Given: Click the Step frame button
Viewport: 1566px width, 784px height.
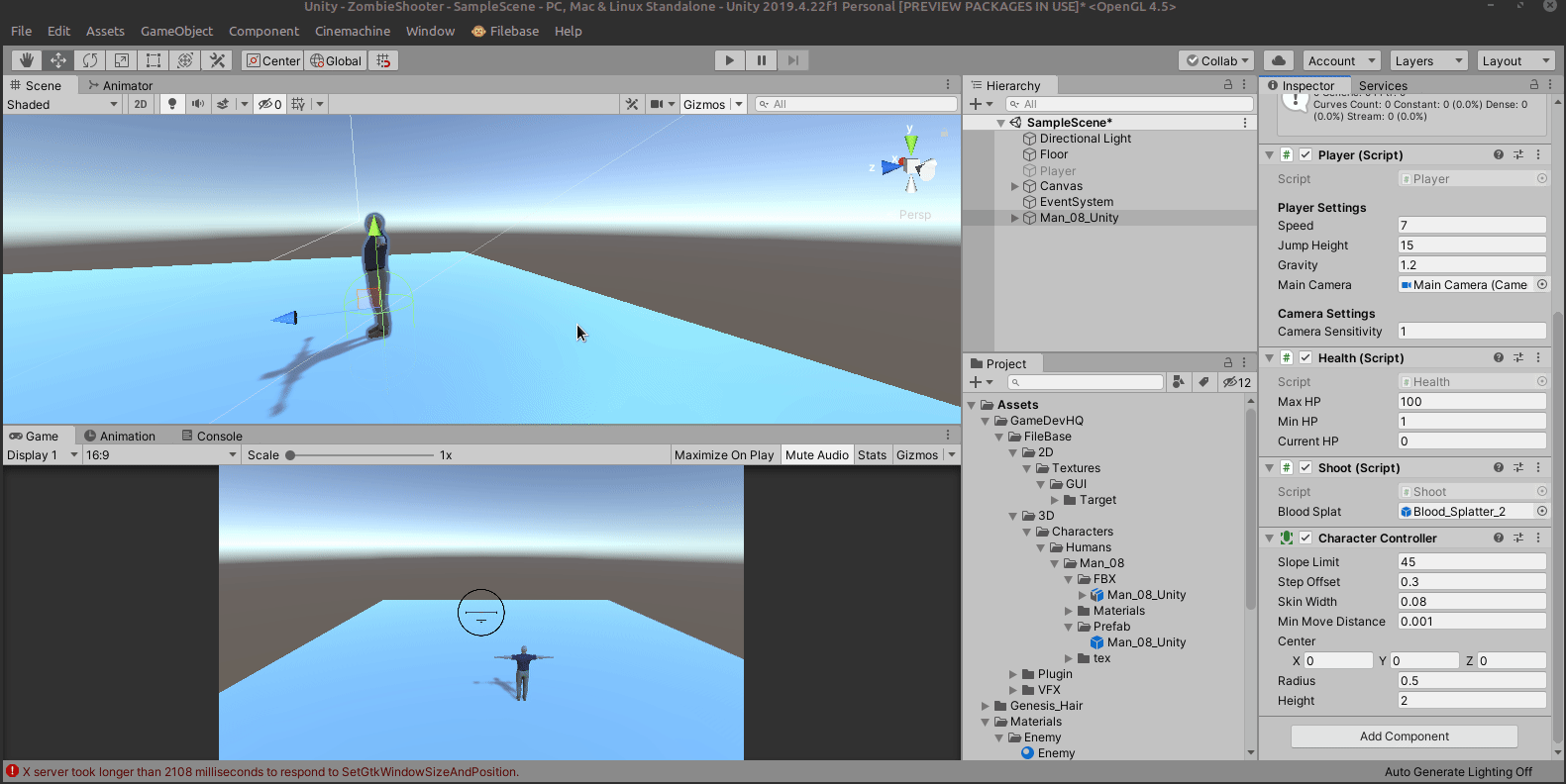Looking at the screenshot, I should pyautogui.click(x=793, y=60).
